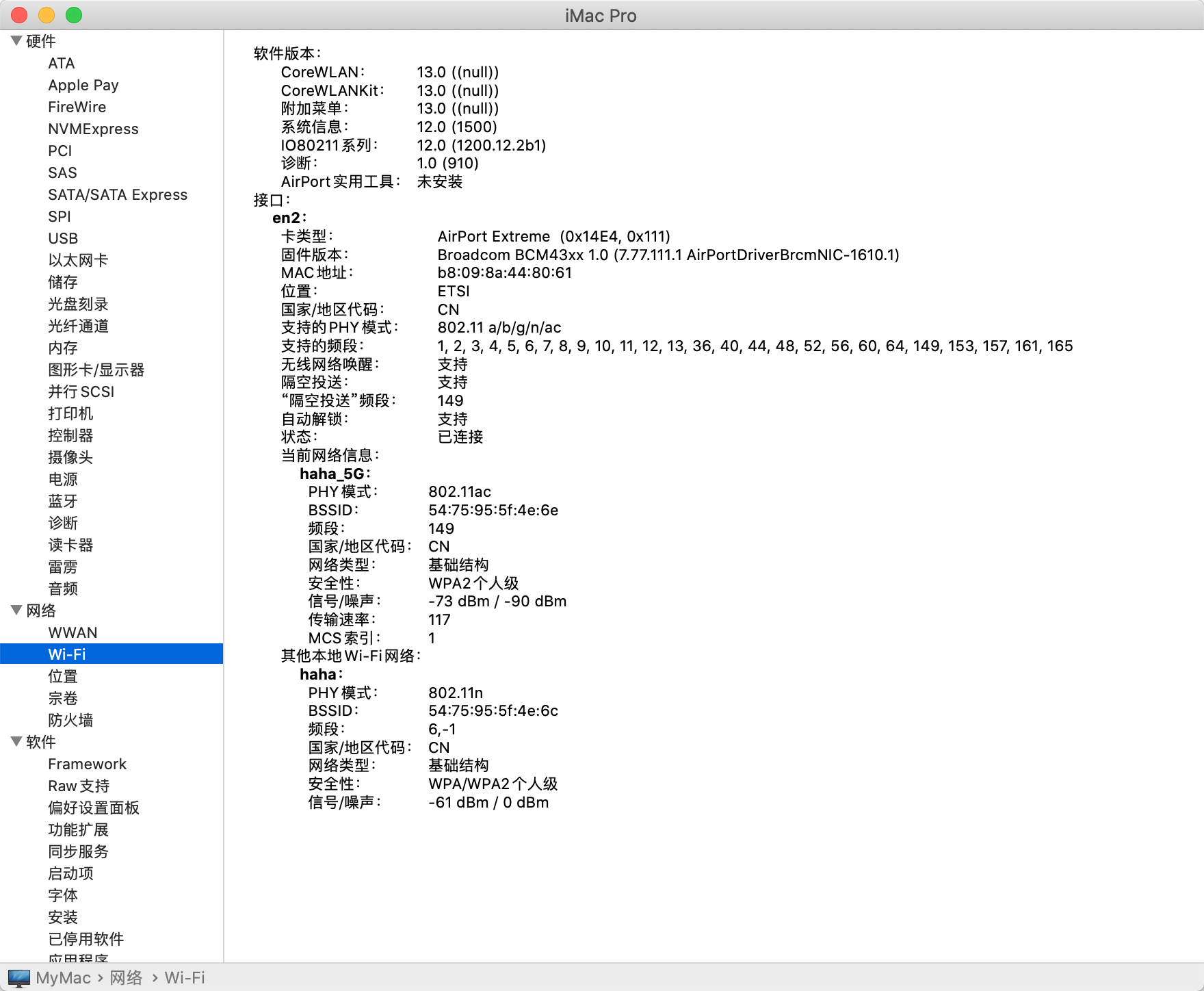This screenshot has height=991, width=1204.
Task: Select 蓝牙 in the hardware list
Action: tap(63, 501)
